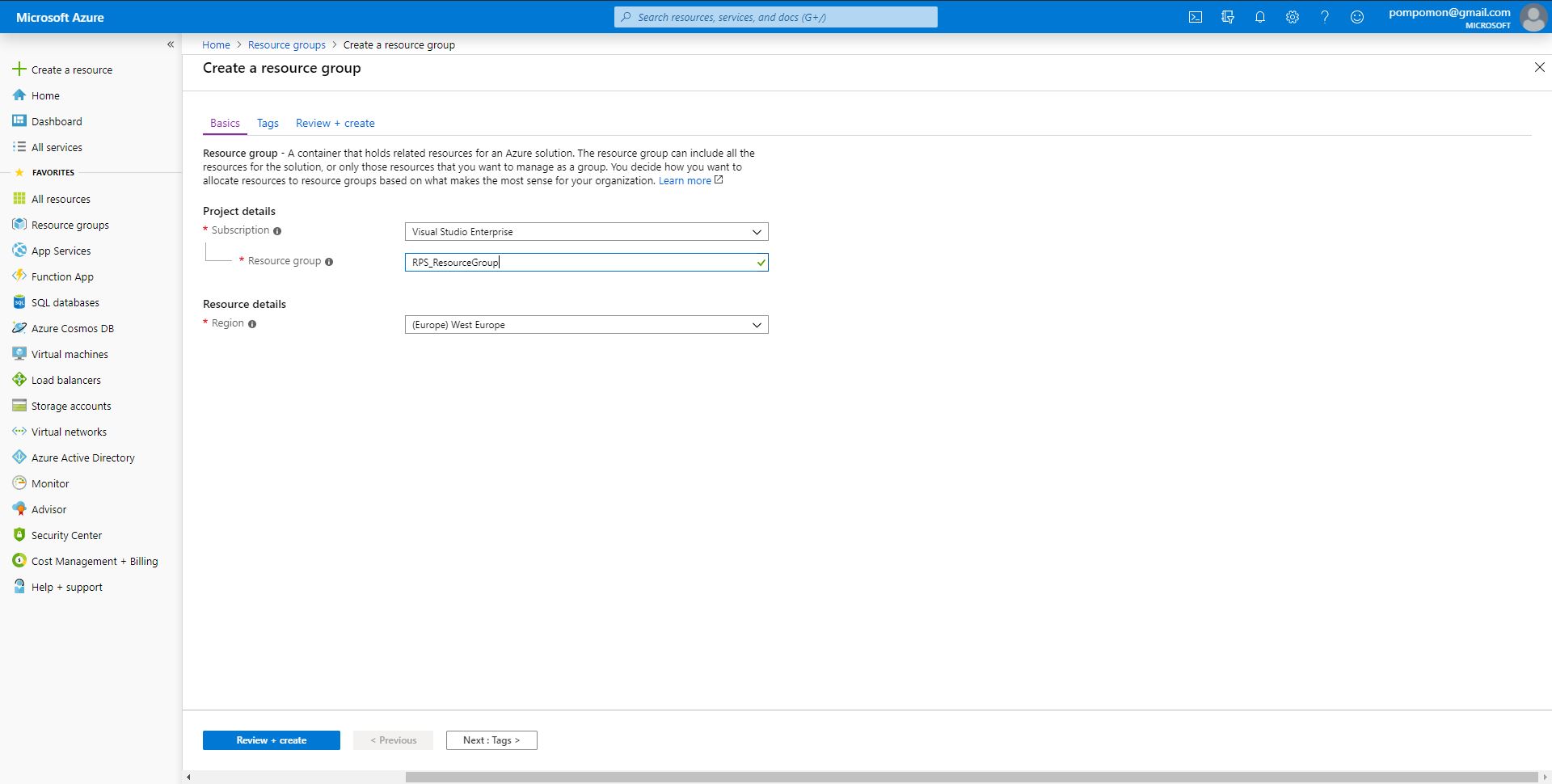Open Cloud Shell from the top bar
This screenshot has width=1552, height=784.
click(x=1195, y=17)
